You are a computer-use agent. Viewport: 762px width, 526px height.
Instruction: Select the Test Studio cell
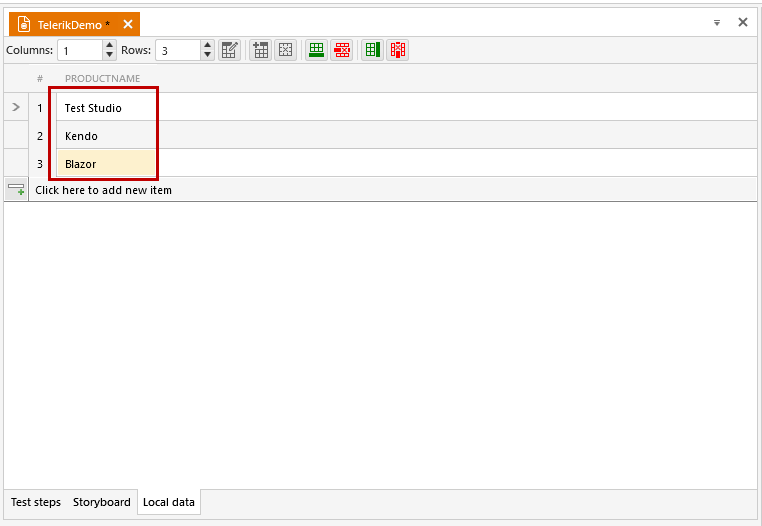pos(106,107)
